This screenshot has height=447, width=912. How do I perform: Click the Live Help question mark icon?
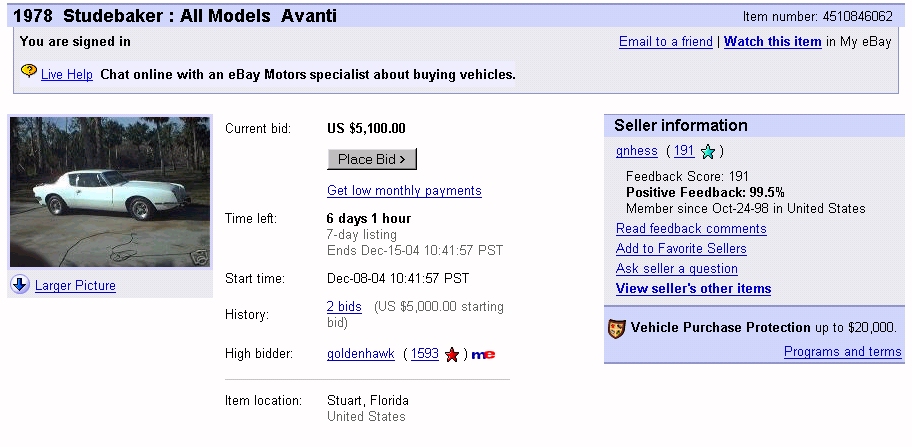[29, 72]
